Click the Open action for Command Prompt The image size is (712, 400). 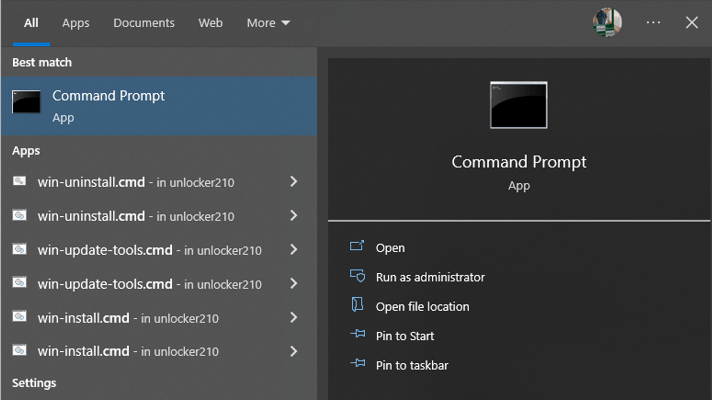(x=390, y=248)
